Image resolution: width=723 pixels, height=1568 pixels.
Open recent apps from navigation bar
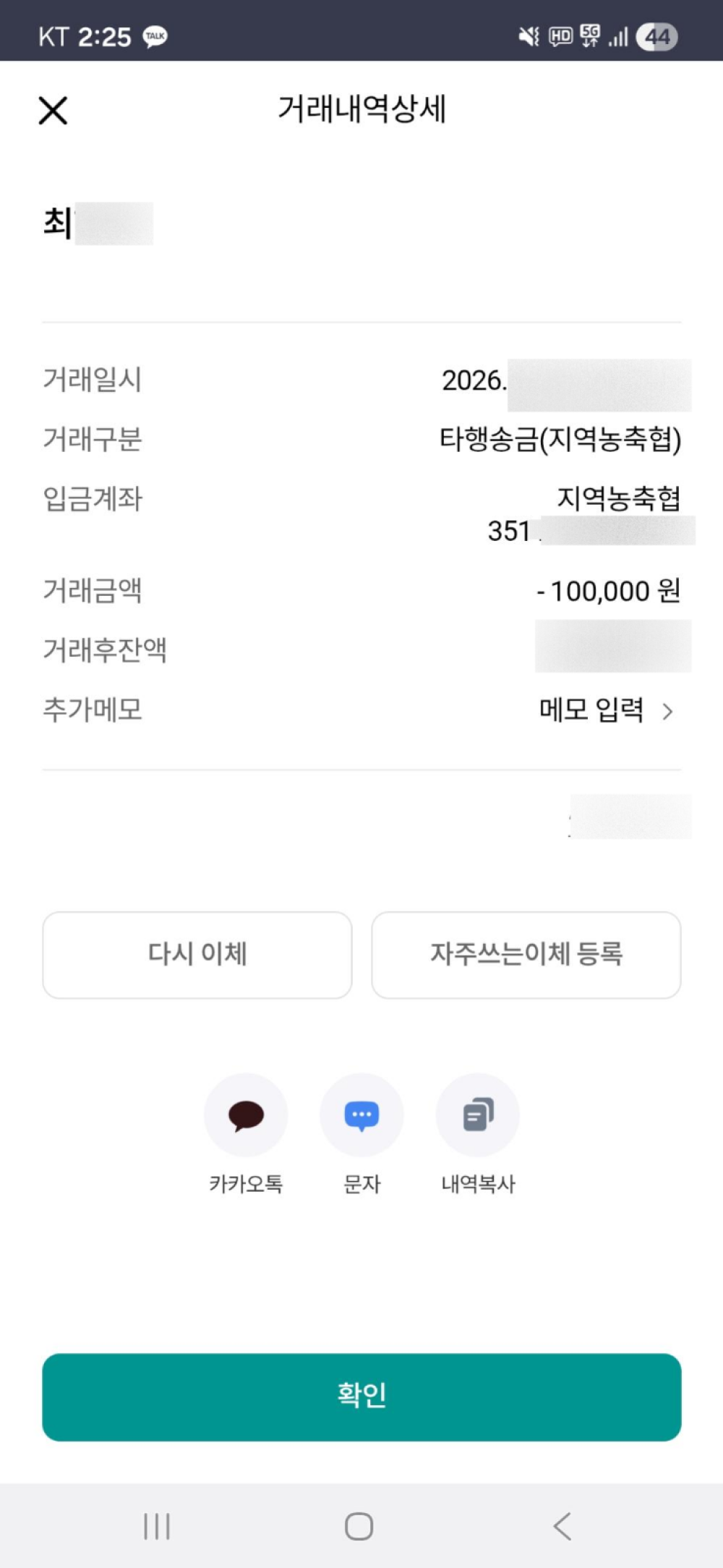click(157, 1526)
